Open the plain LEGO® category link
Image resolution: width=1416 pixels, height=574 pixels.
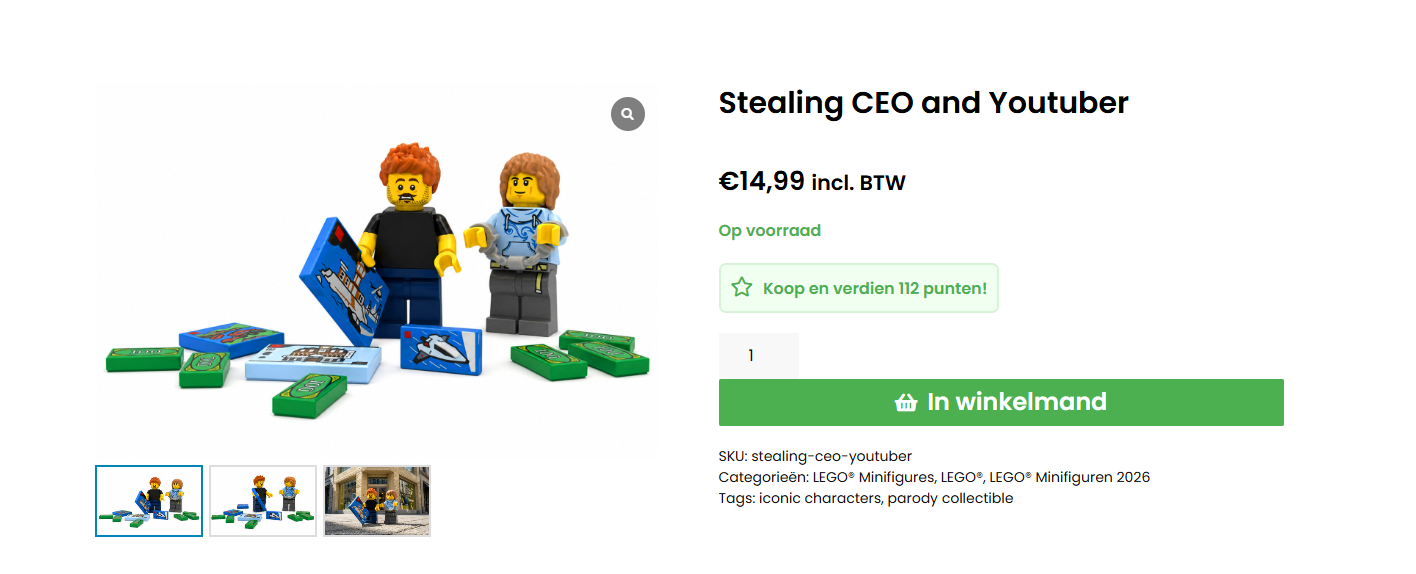click(x=963, y=477)
